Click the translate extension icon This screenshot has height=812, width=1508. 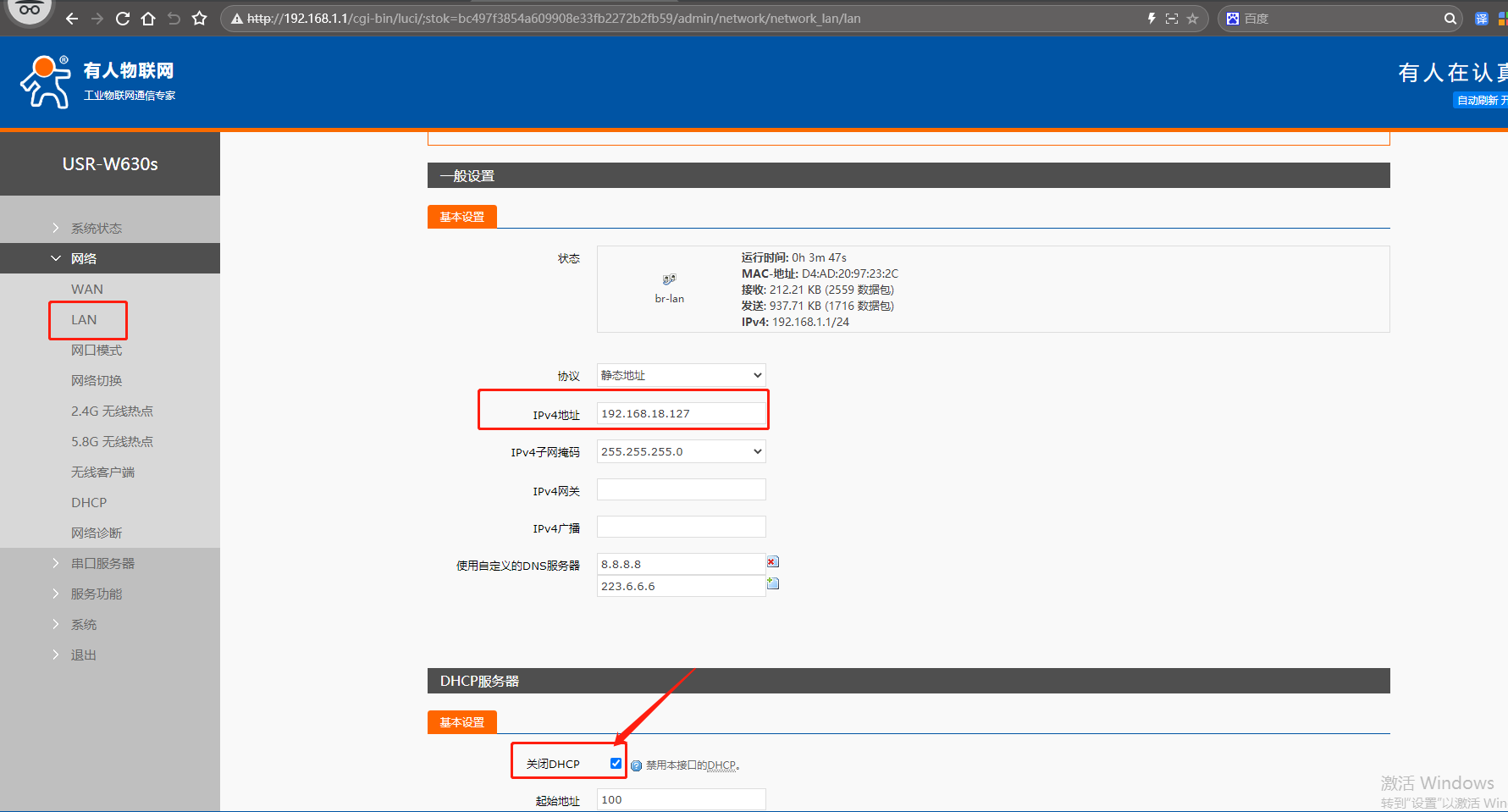pos(1481,19)
